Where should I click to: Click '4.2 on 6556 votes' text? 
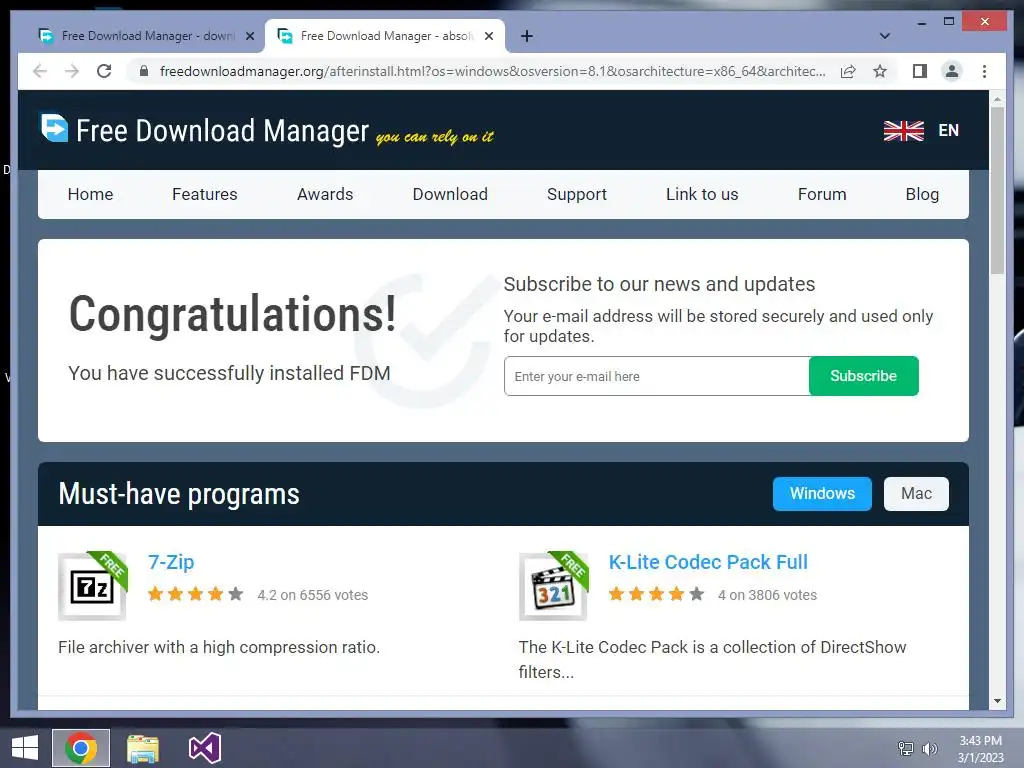[x=313, y=595]
